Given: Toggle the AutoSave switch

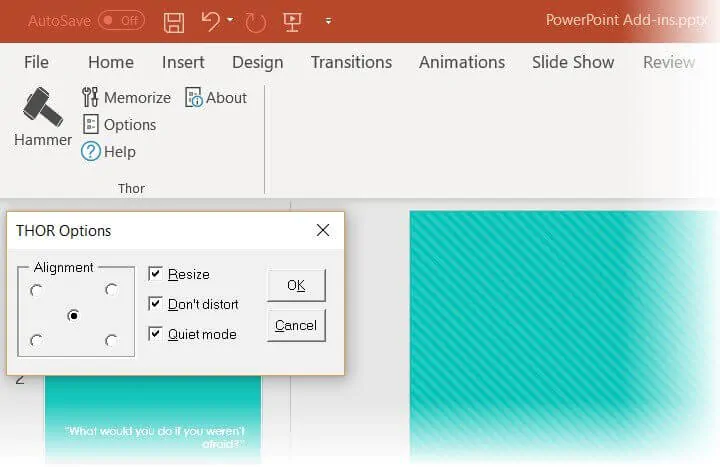Looking at the screenshot, I should [x=121, y=20].
